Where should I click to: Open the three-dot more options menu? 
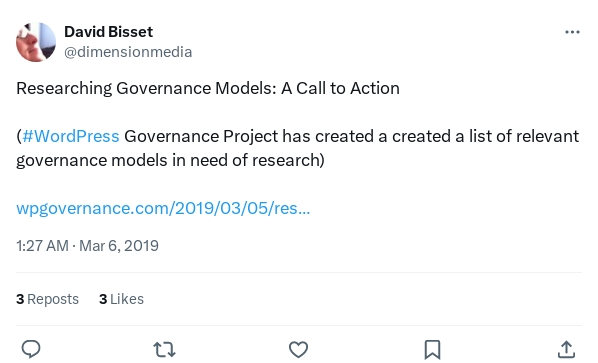click(x=572, y=32)
